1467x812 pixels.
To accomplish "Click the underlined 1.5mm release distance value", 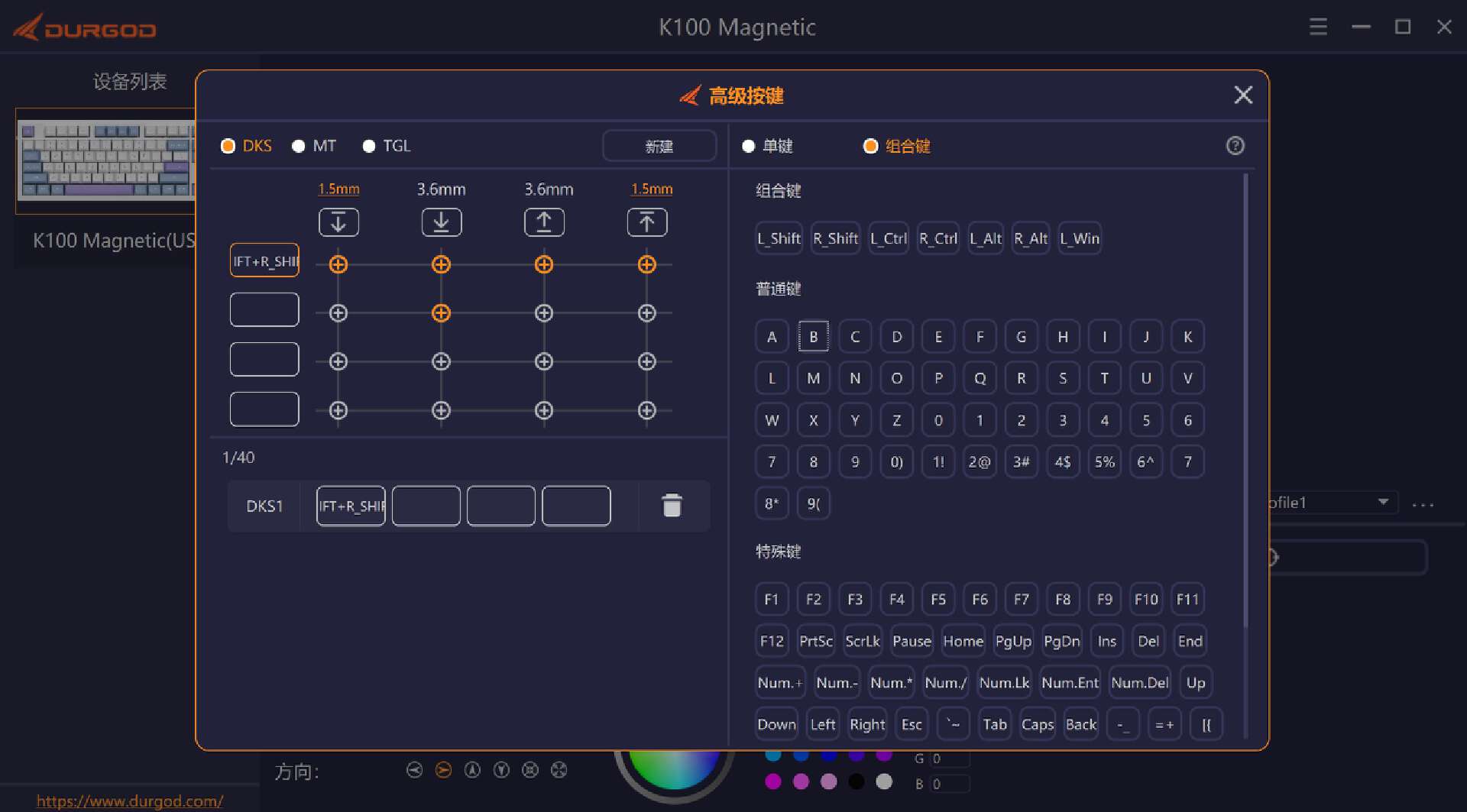I will 652,189.
